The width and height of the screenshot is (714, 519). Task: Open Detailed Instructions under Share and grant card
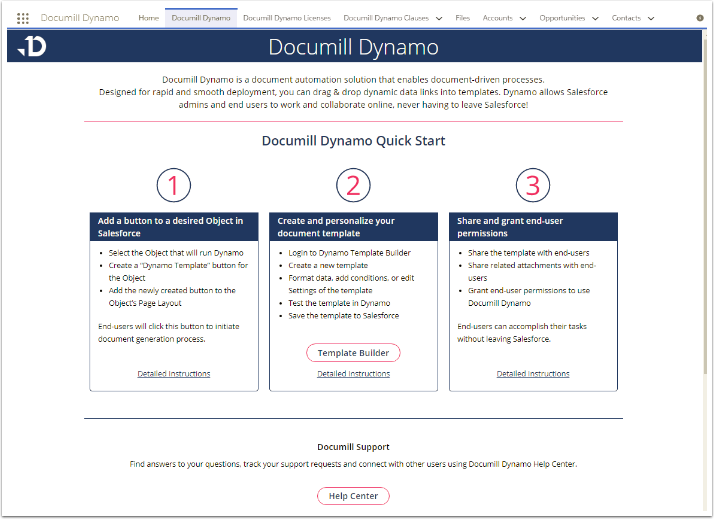(533, 374)
